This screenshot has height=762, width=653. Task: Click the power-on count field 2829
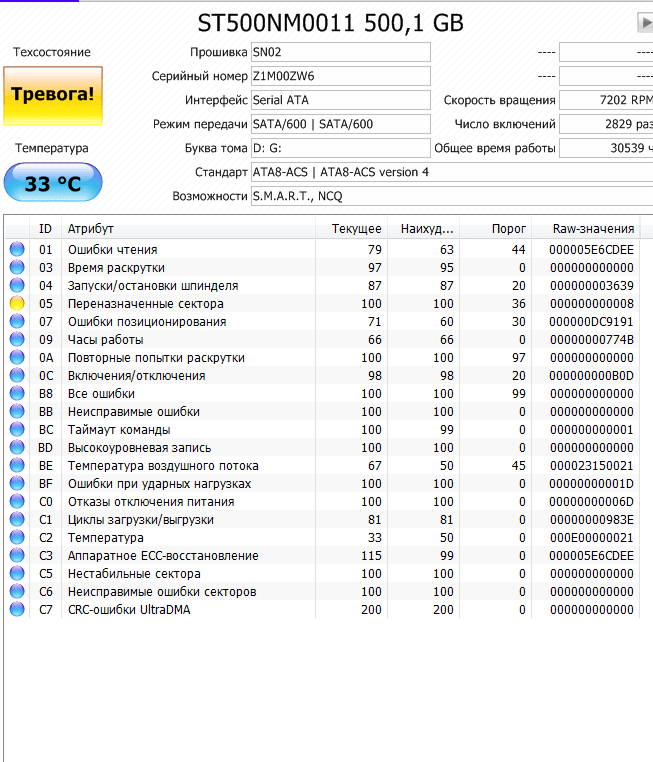pos(606,124)
